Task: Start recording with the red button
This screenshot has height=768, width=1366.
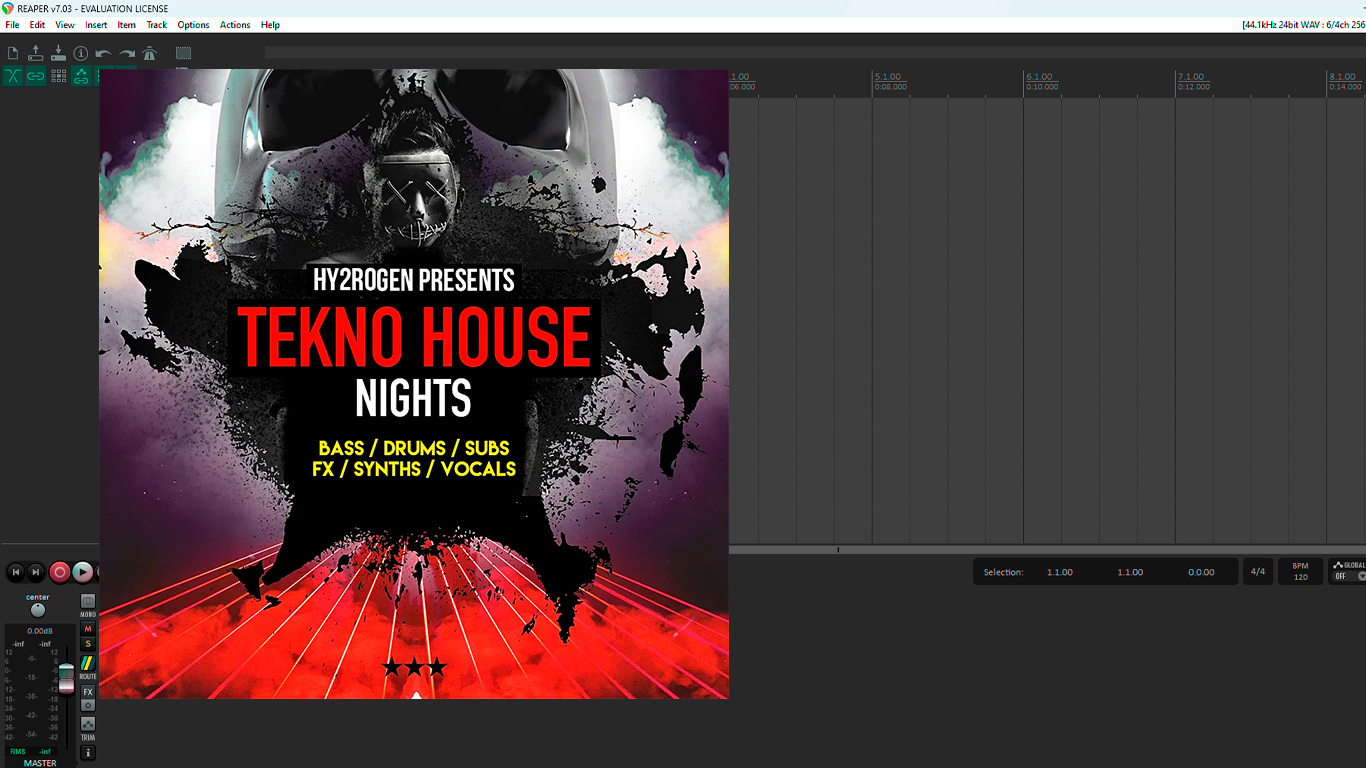Action: pyautogui.click(x=60, y=572)
